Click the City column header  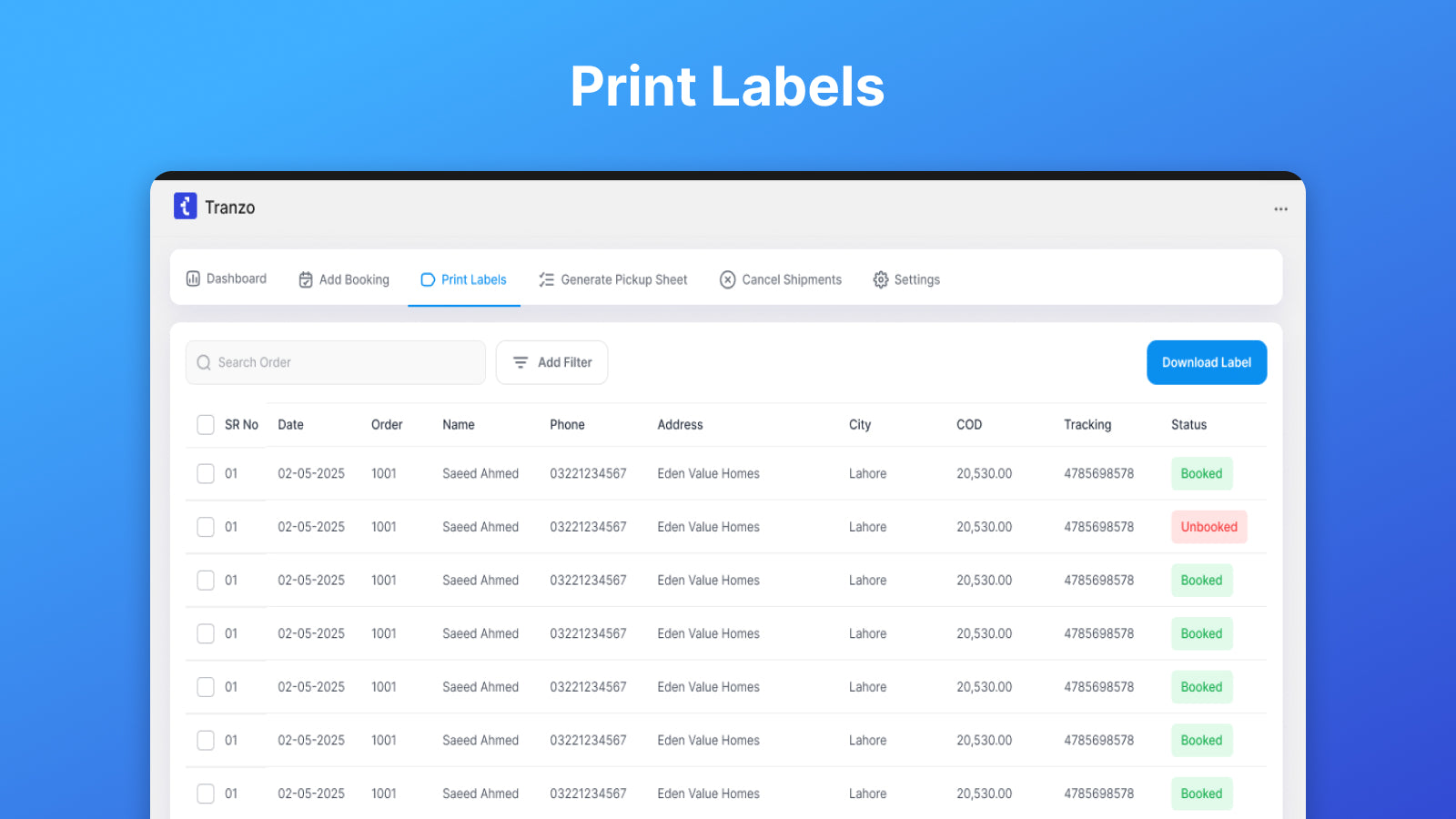[860, 425]
